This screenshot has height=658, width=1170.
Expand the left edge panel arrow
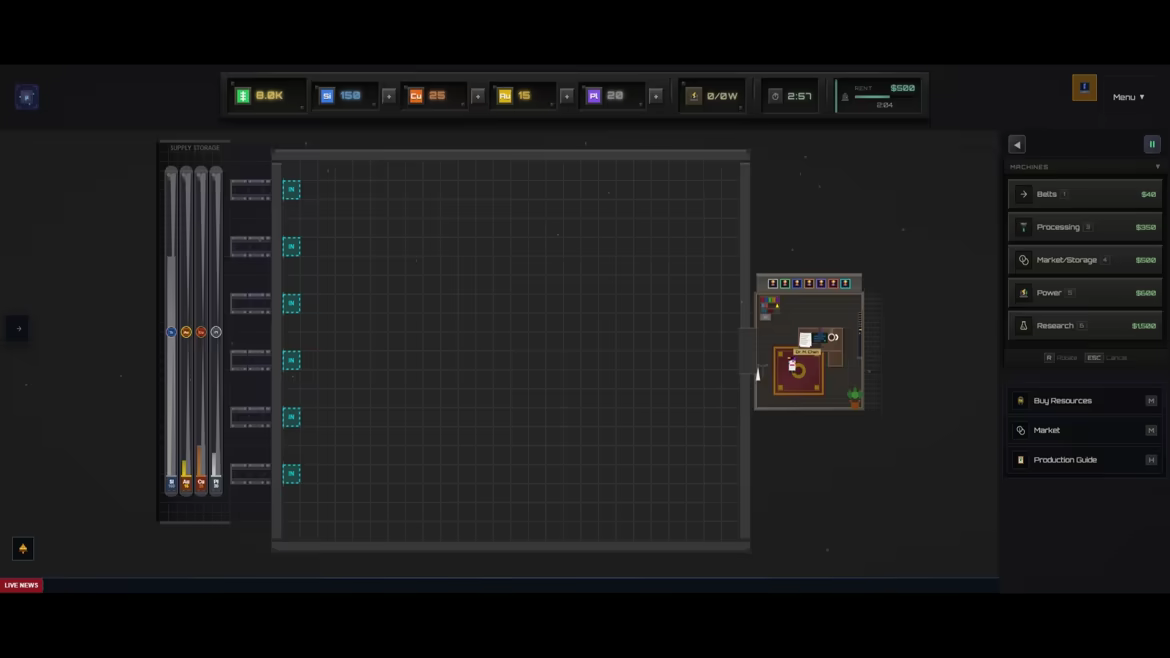(18, 328)
